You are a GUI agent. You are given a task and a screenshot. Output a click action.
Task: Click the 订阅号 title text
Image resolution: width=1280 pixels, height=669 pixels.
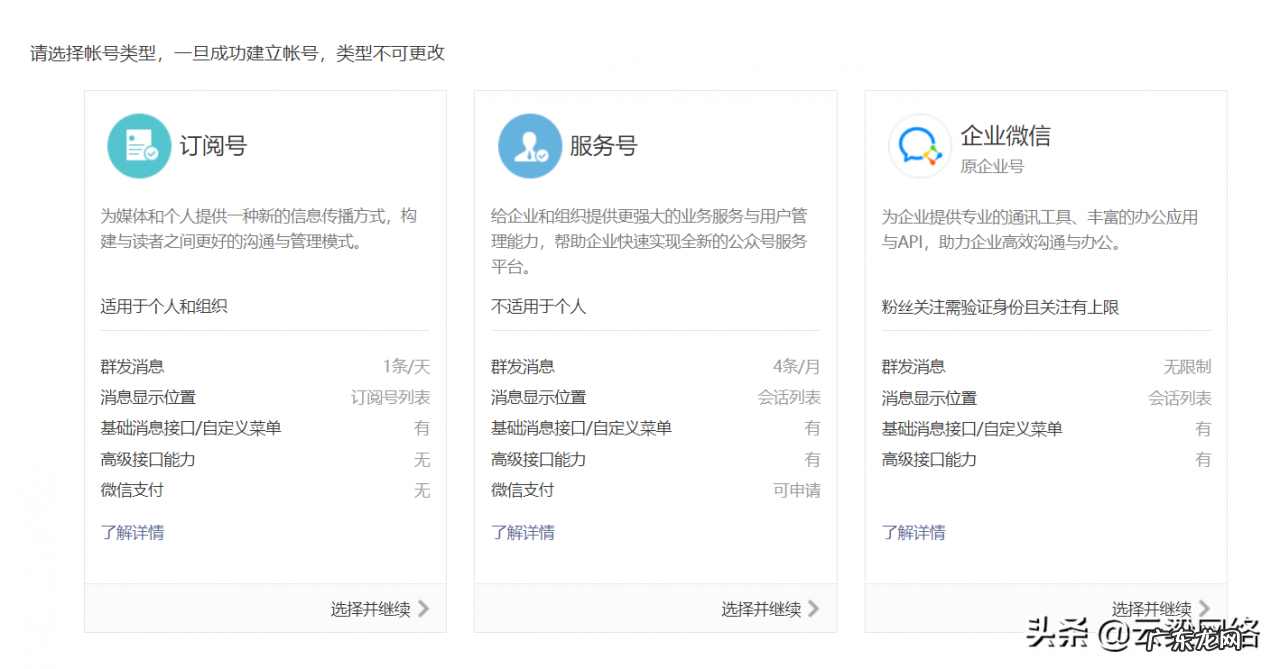(211, 143)
